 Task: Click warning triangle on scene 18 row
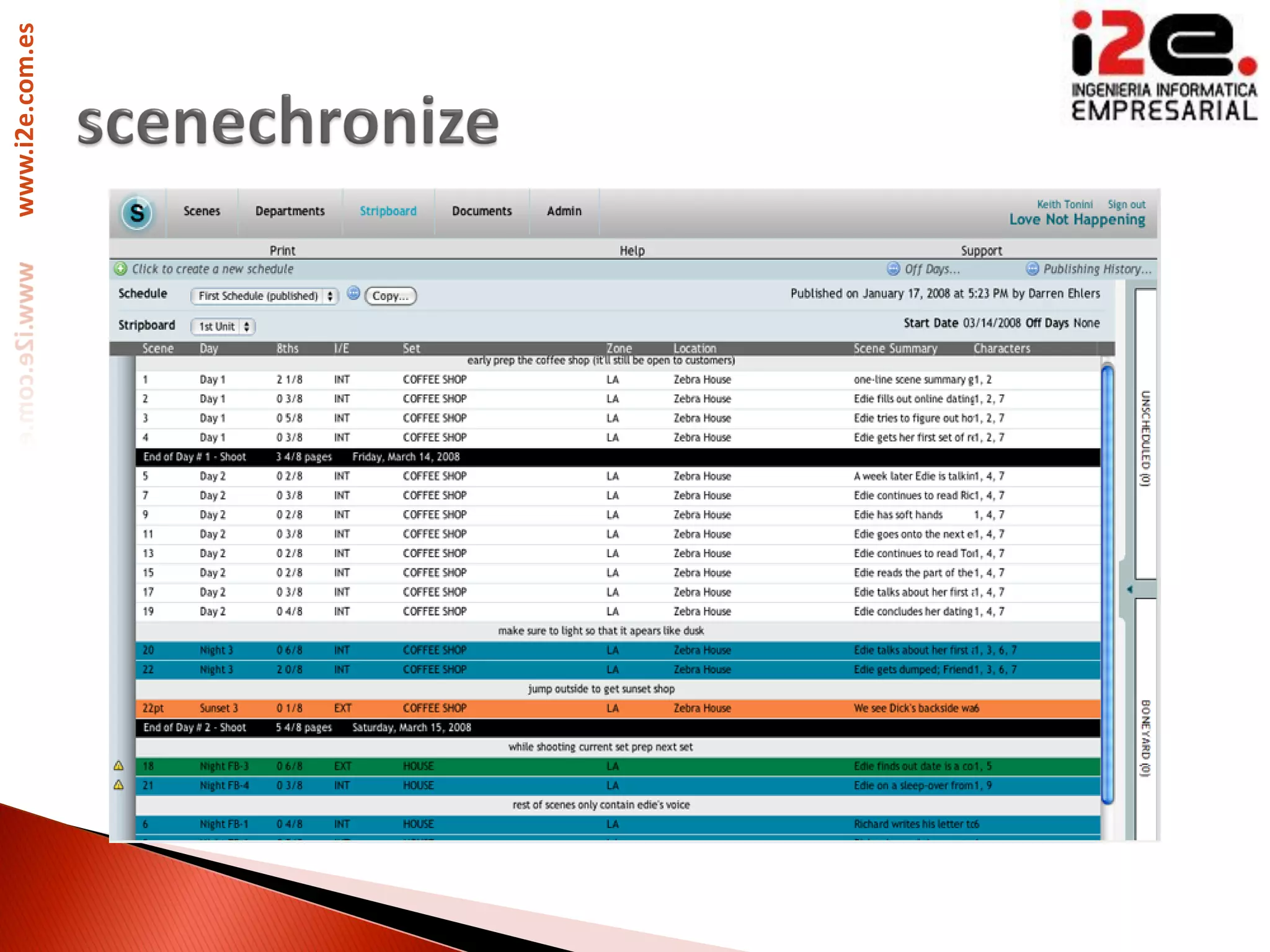[119, 766]
